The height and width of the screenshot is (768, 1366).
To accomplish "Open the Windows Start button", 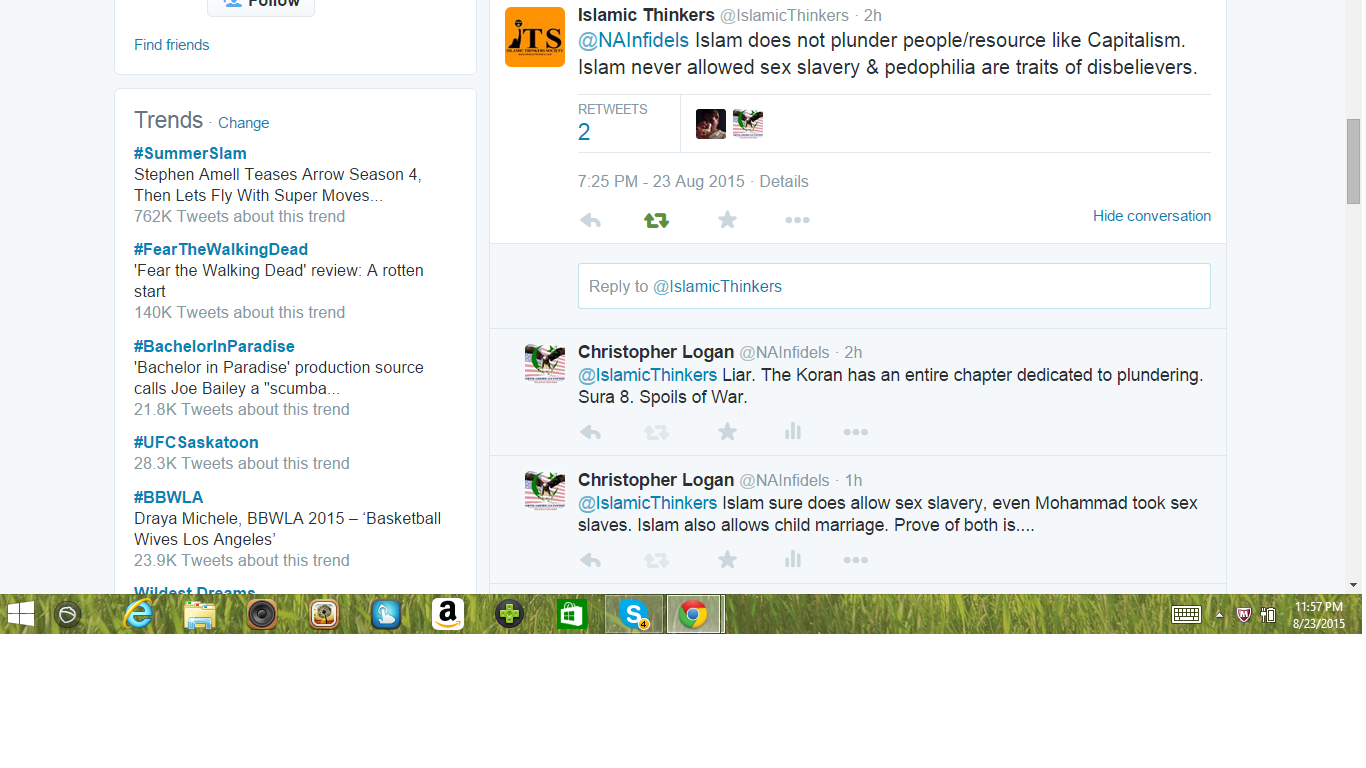I will point(20,614).
